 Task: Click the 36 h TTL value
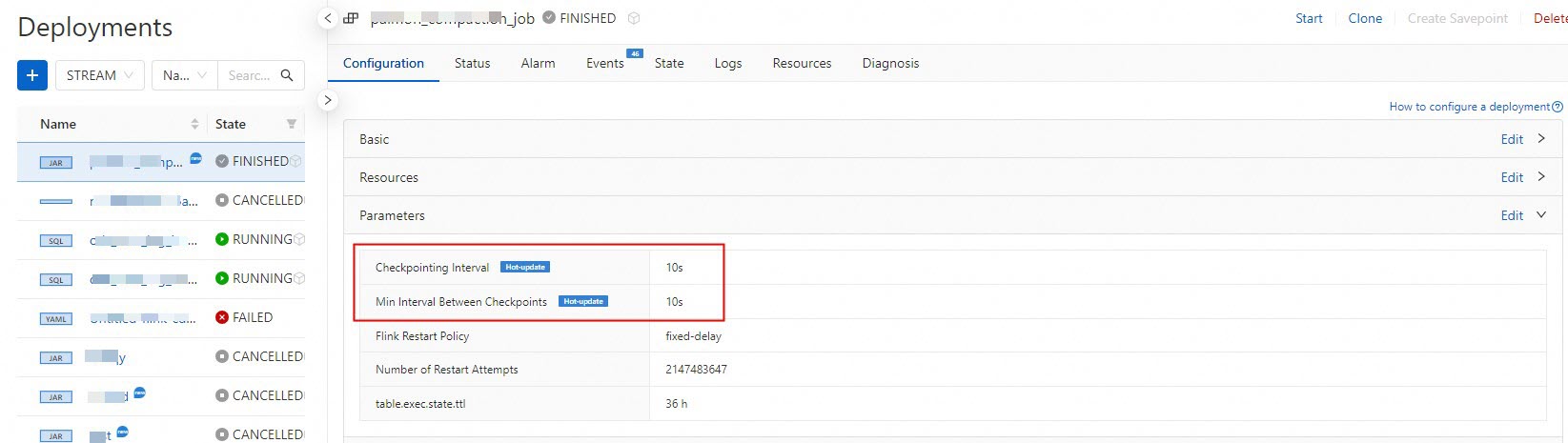point(676,404)
